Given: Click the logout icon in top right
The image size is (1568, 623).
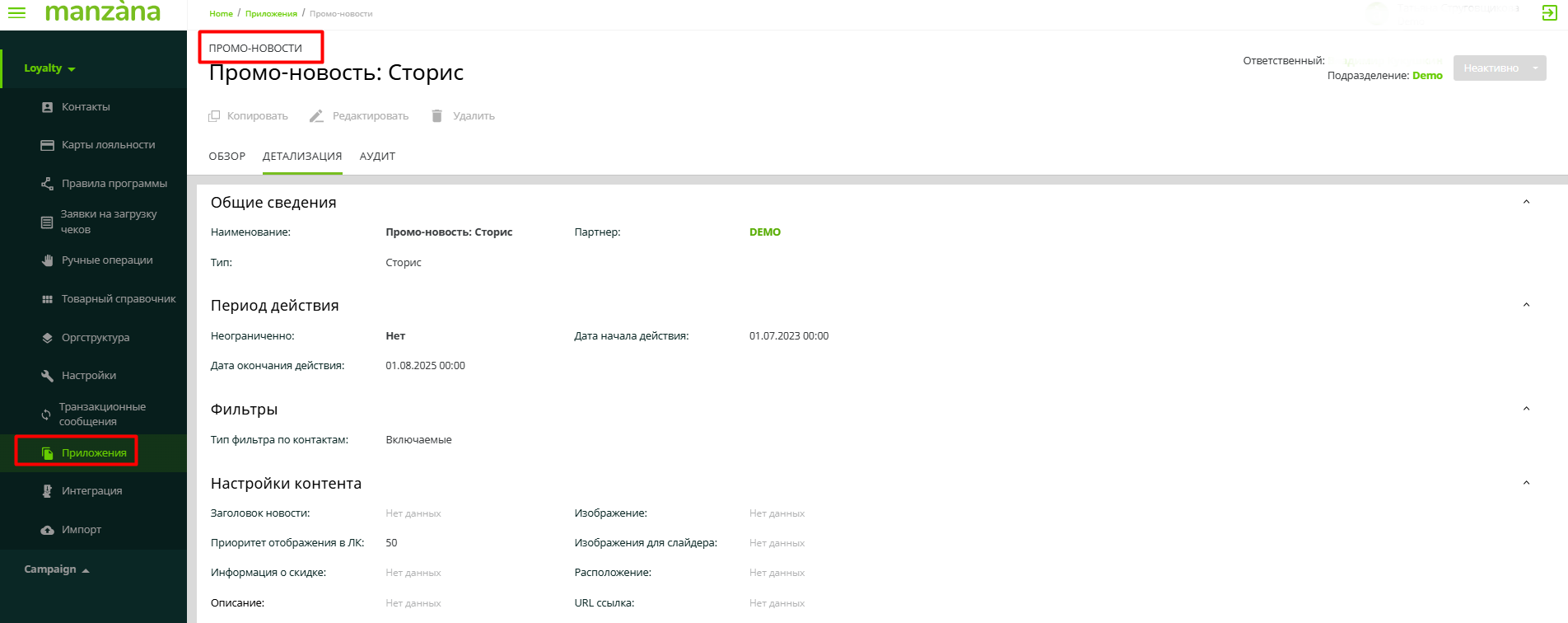Looking at the screenshot, I should point(1549,13).
